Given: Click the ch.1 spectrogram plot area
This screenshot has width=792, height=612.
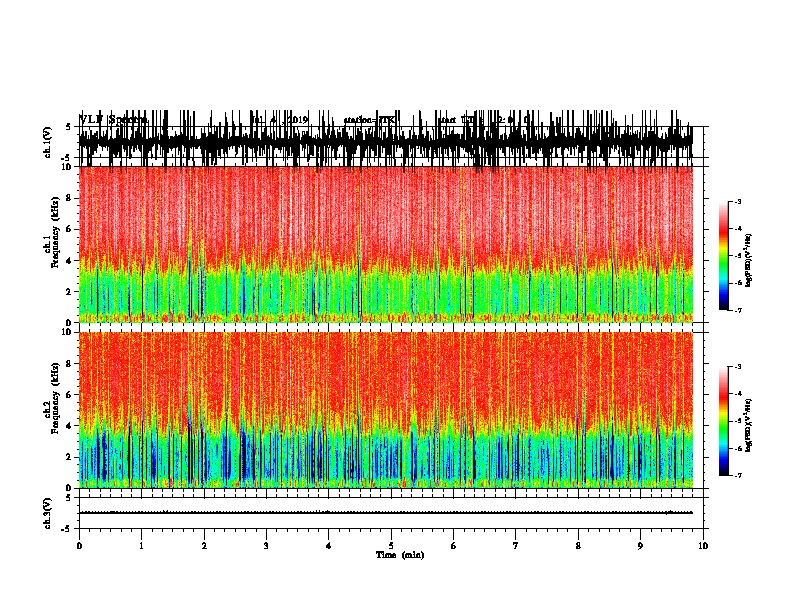Looking at the screenshot, I should (386, 244).
